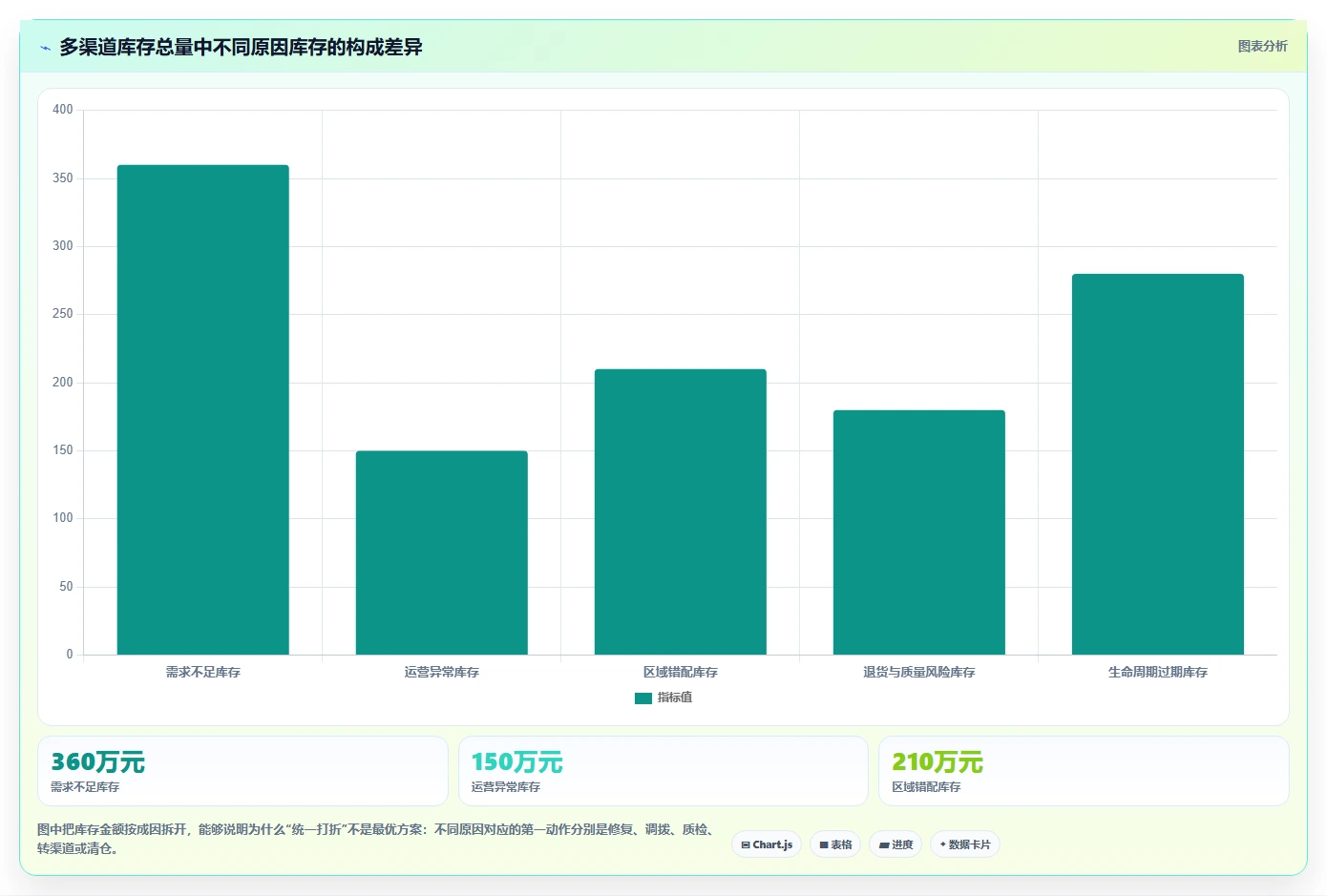Click the lightning icon beside the chart title
The height and width of the screenshot is (896, 1327).
pyautogui.click(x=45, y=48)
